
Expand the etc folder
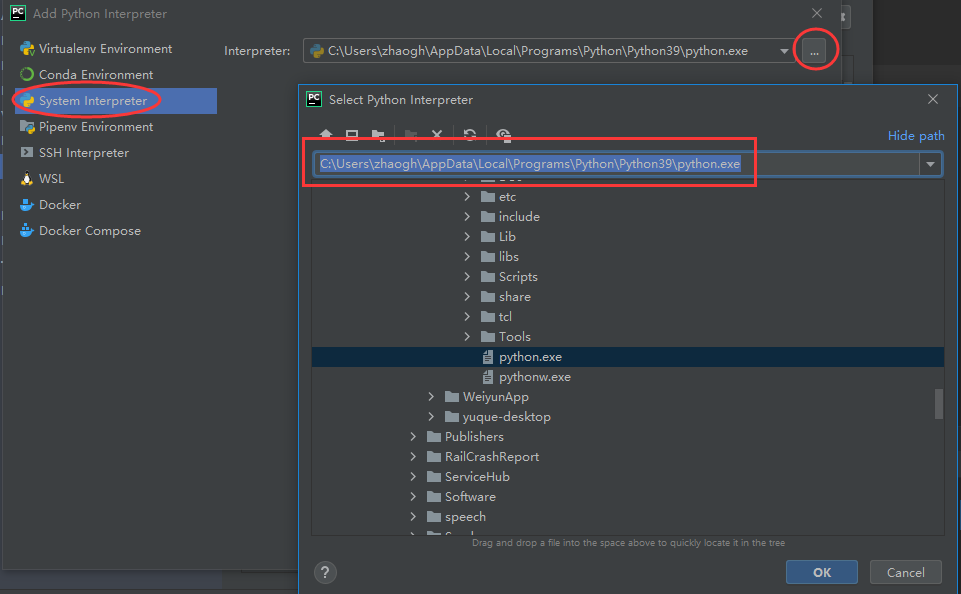(x=467, y=197)
